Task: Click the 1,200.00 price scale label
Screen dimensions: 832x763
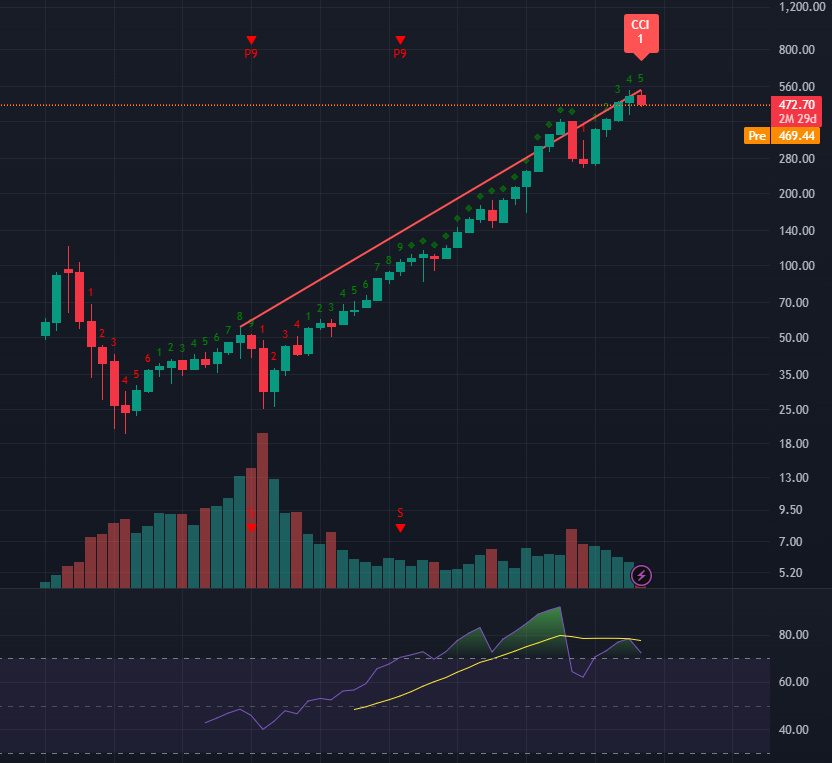Action: pyautogui.click(x=802, y=7)
